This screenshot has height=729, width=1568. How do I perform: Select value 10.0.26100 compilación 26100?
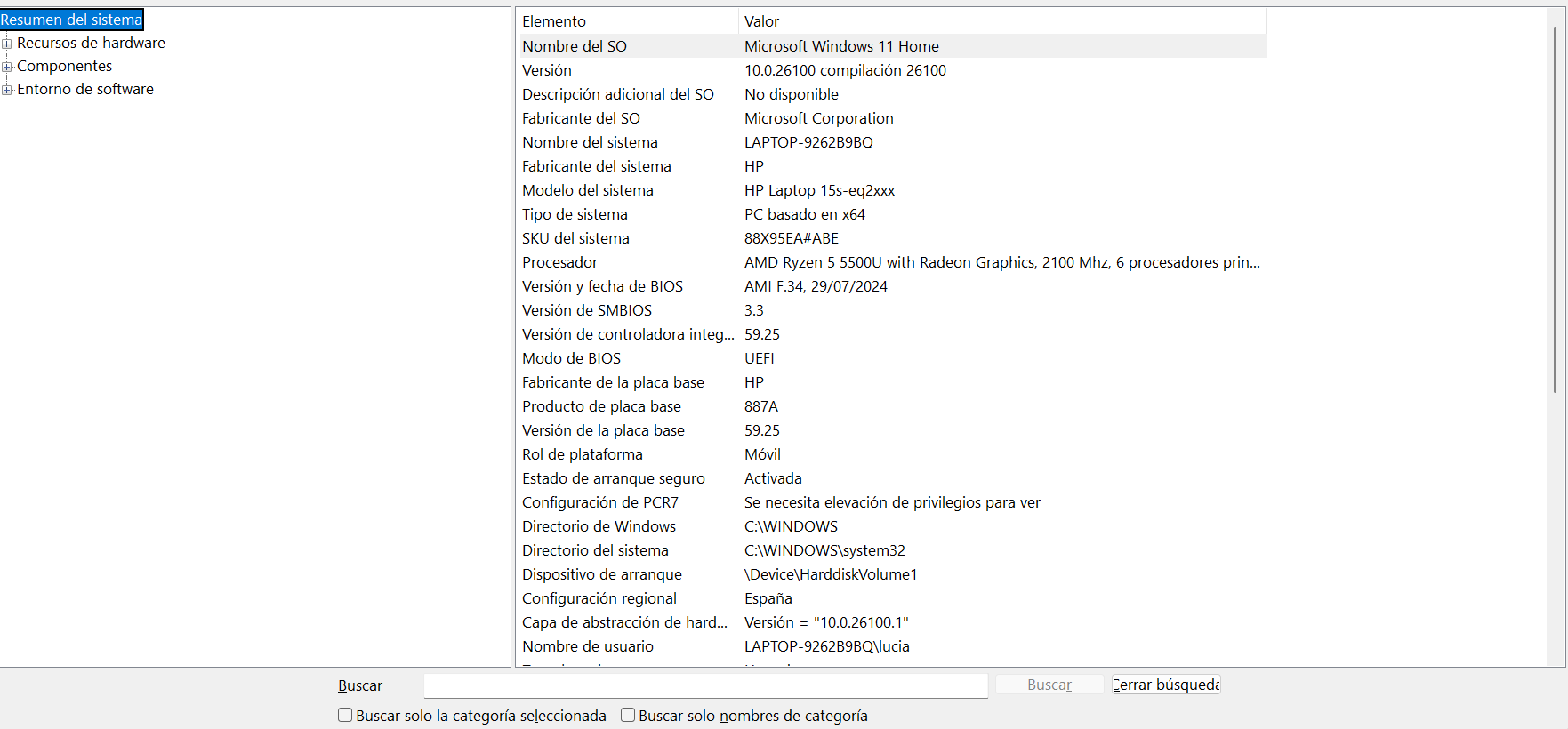845,70
